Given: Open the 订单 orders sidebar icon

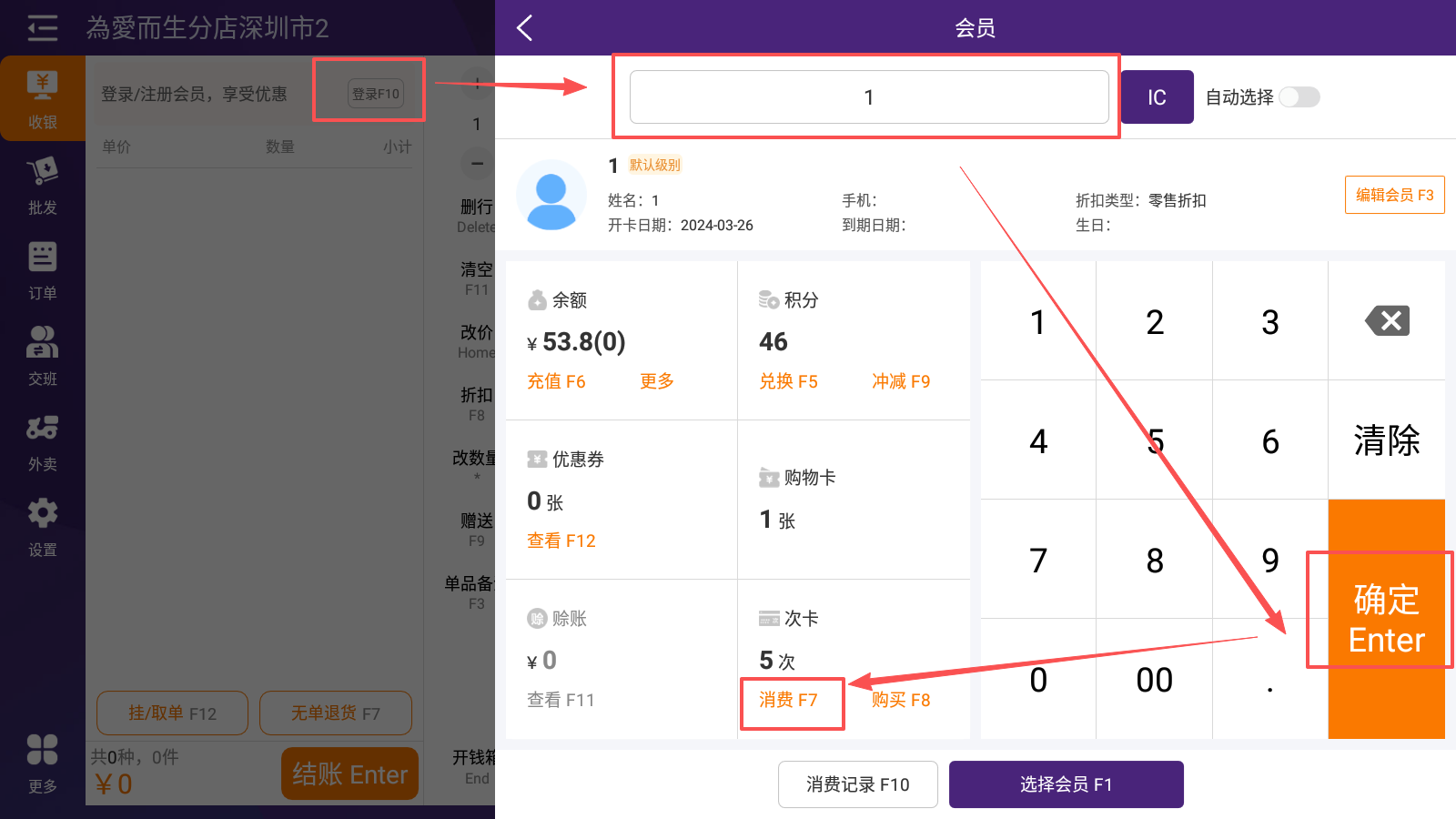Looking at the screenshot, I should pos(43,270).
